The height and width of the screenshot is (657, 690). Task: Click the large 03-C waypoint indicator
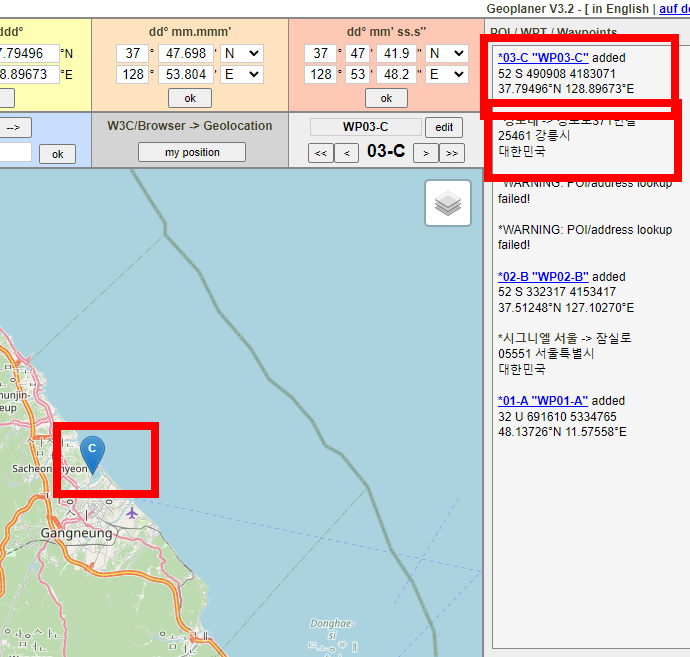[x=386, y=151]
